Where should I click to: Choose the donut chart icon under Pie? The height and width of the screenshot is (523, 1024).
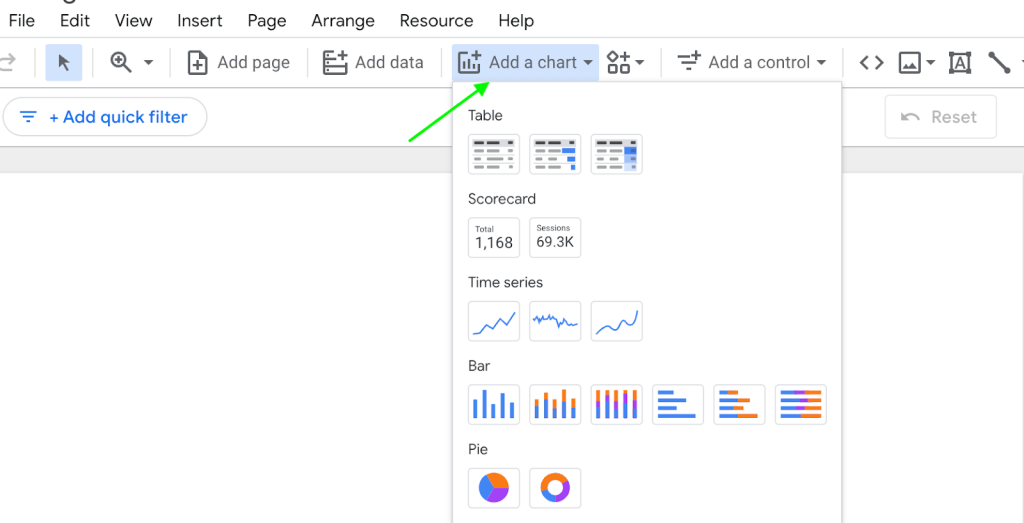(555, 488)
